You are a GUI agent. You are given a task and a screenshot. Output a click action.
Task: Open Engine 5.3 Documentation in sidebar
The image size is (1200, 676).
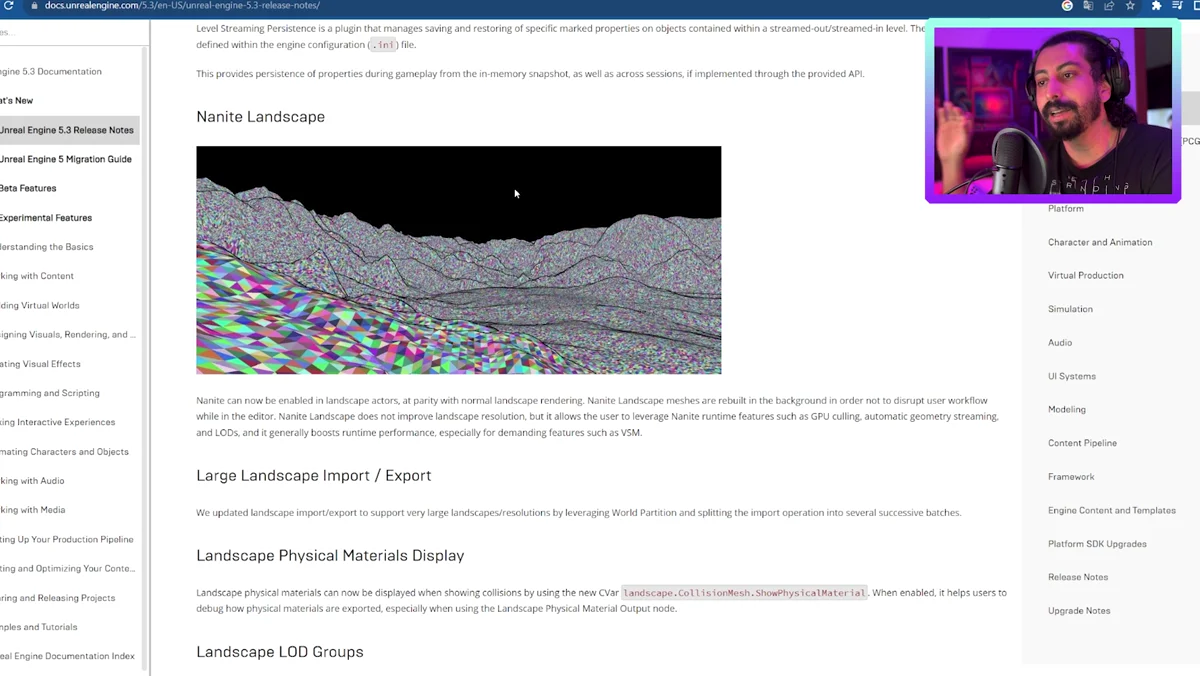pos(51,72)
